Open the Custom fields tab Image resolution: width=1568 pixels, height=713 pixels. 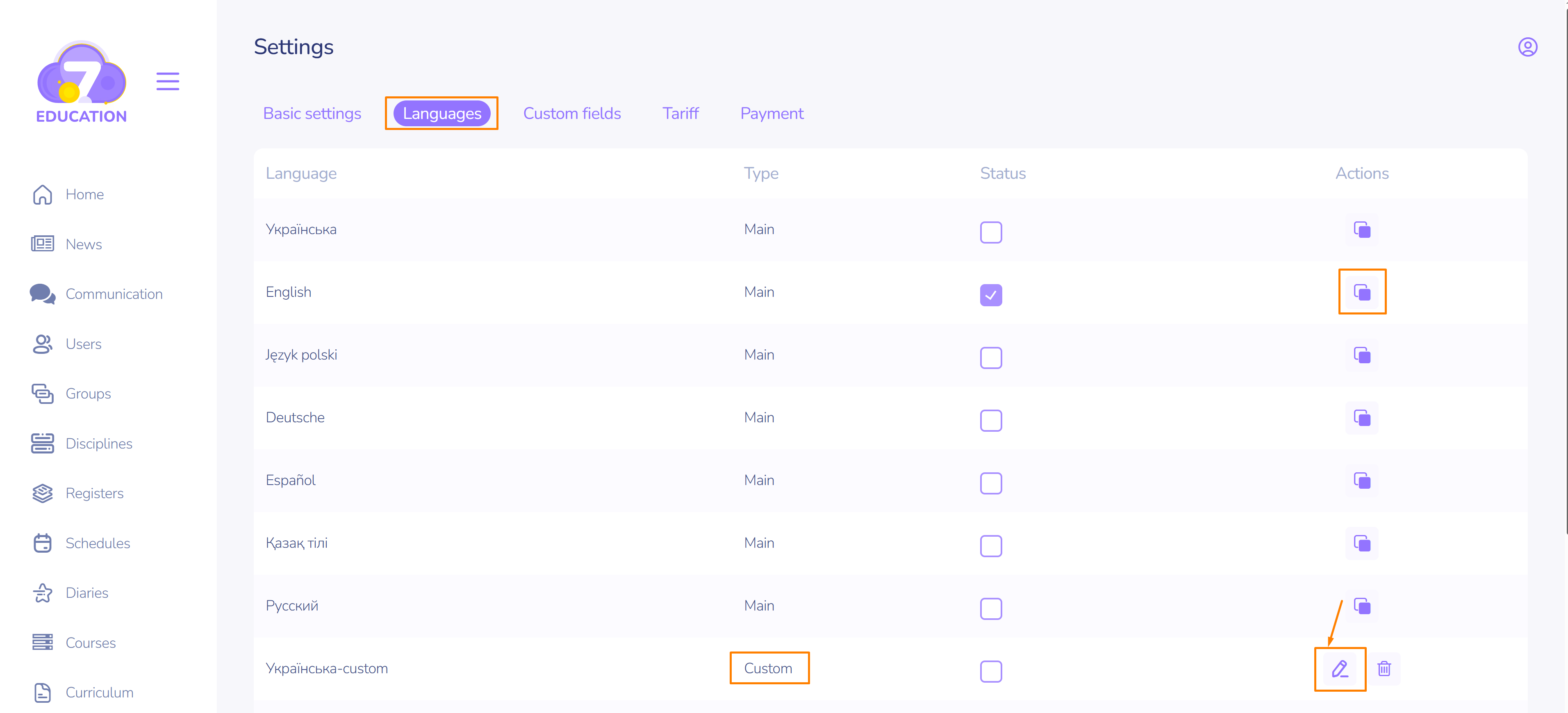pos(571,113)
